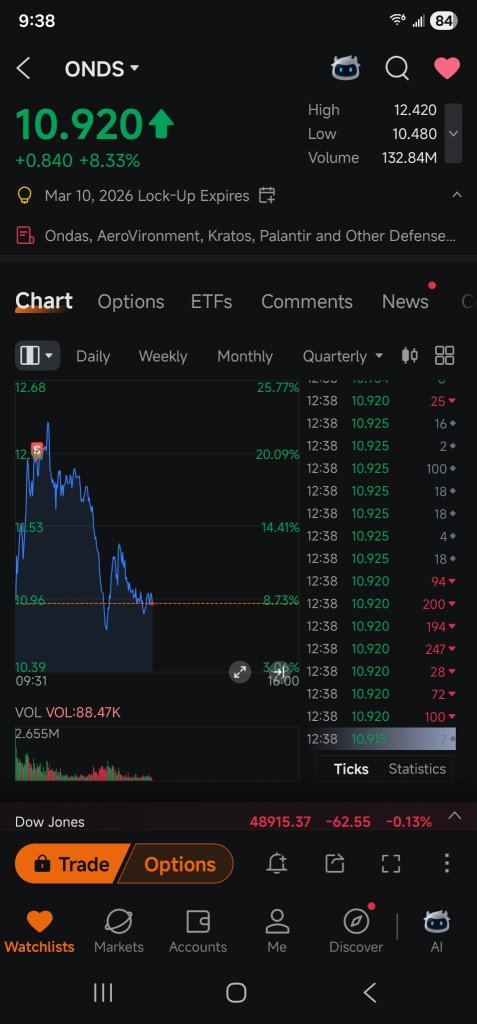Add lock-up expiry to calendar icon

pyautogui.click(x=267, y=195)
